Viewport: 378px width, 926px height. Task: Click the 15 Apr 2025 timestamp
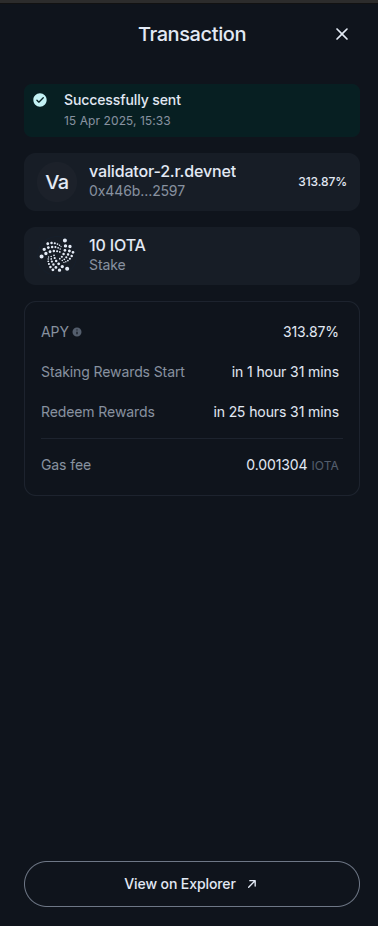(x=117, y=120)
